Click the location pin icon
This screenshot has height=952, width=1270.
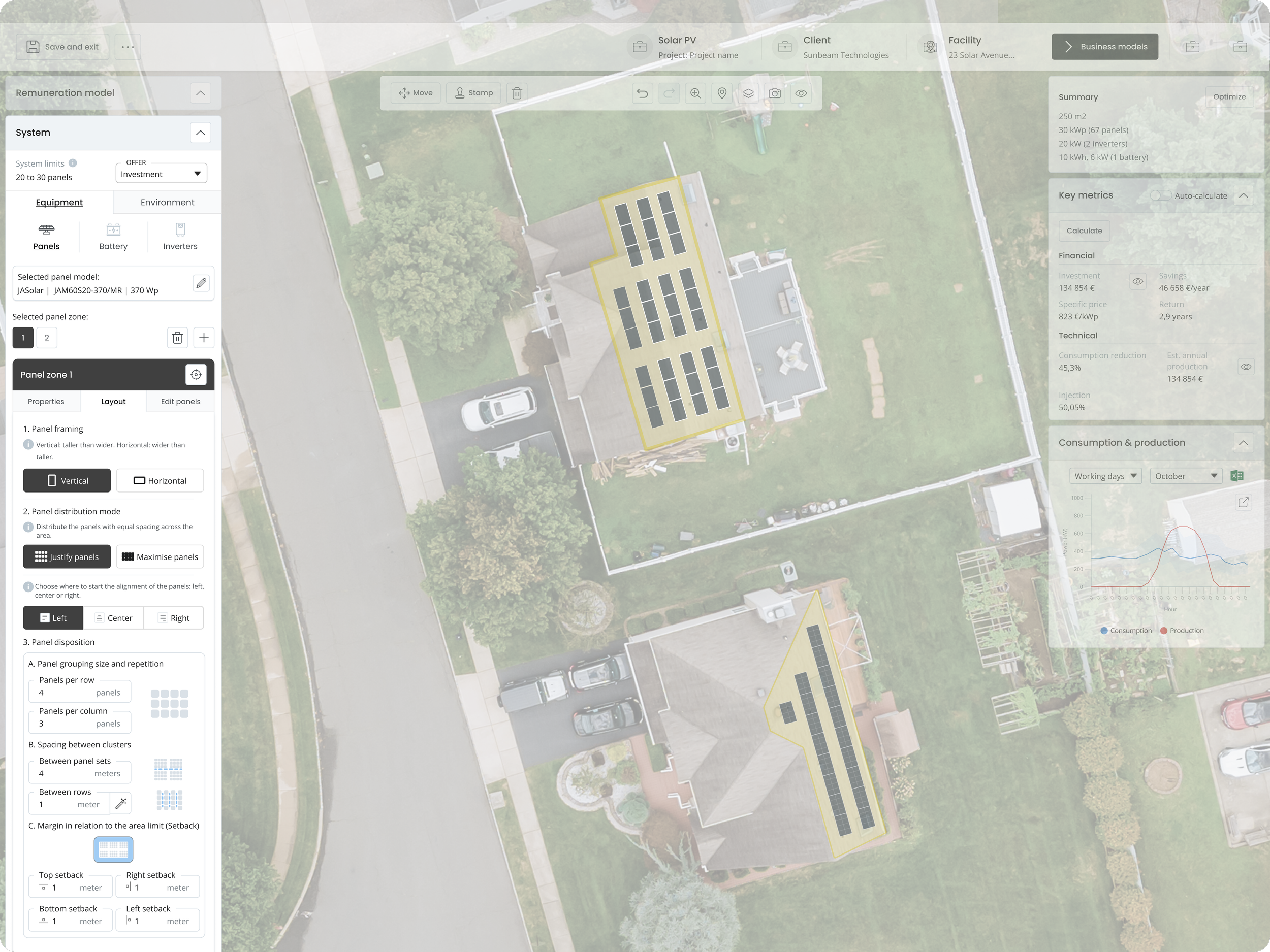pyautogui.click(x=722, y=93)
